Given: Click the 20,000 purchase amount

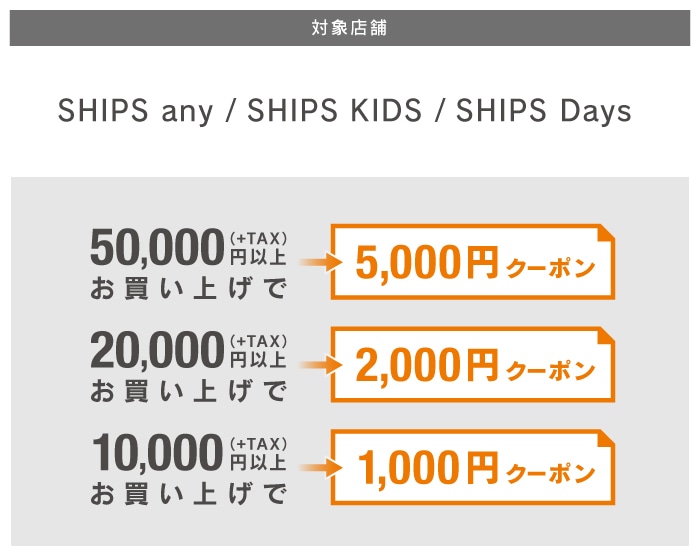Looking at the screenshot, I should (x=155, y=350).
